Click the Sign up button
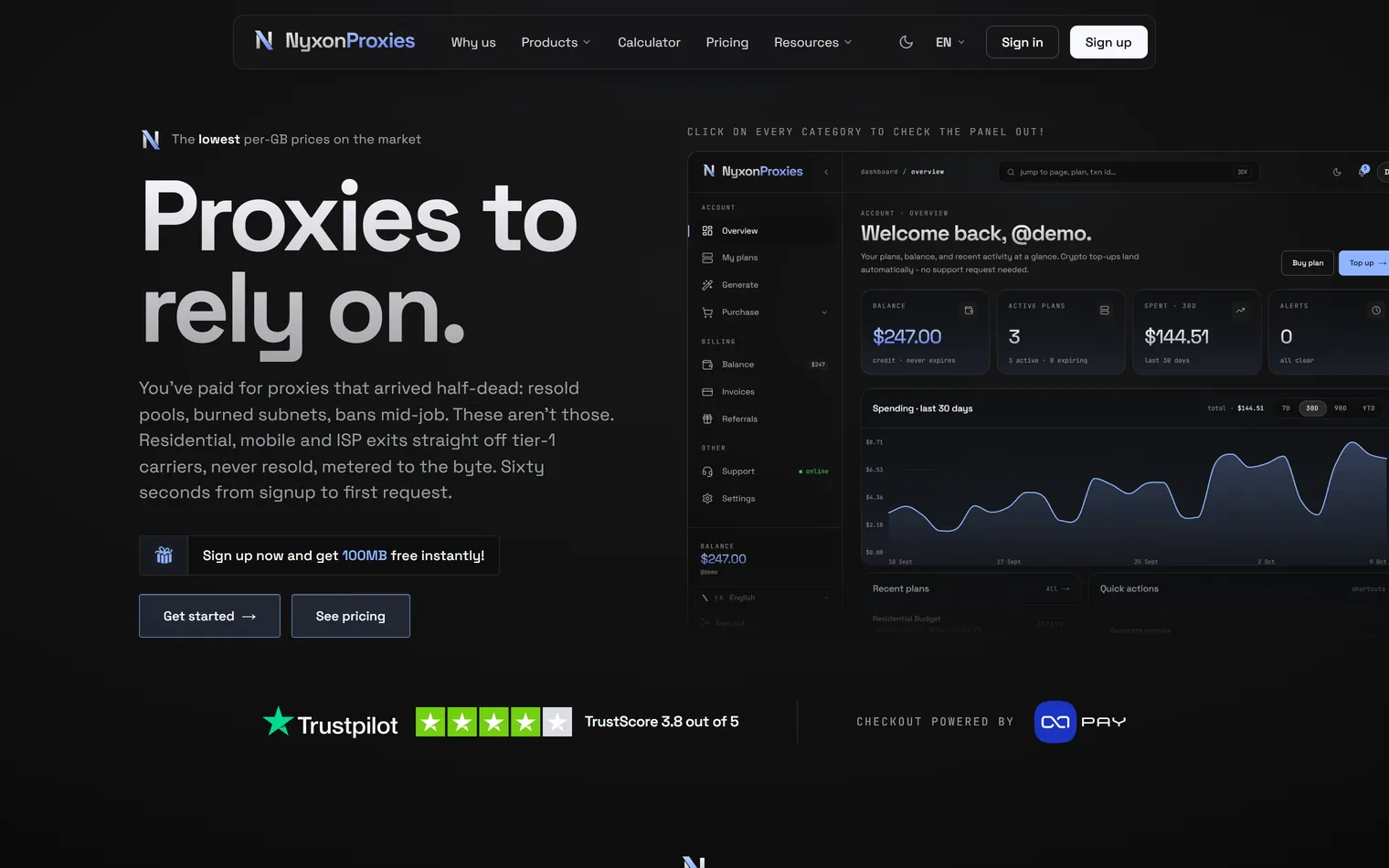 tap(1108, 42)
